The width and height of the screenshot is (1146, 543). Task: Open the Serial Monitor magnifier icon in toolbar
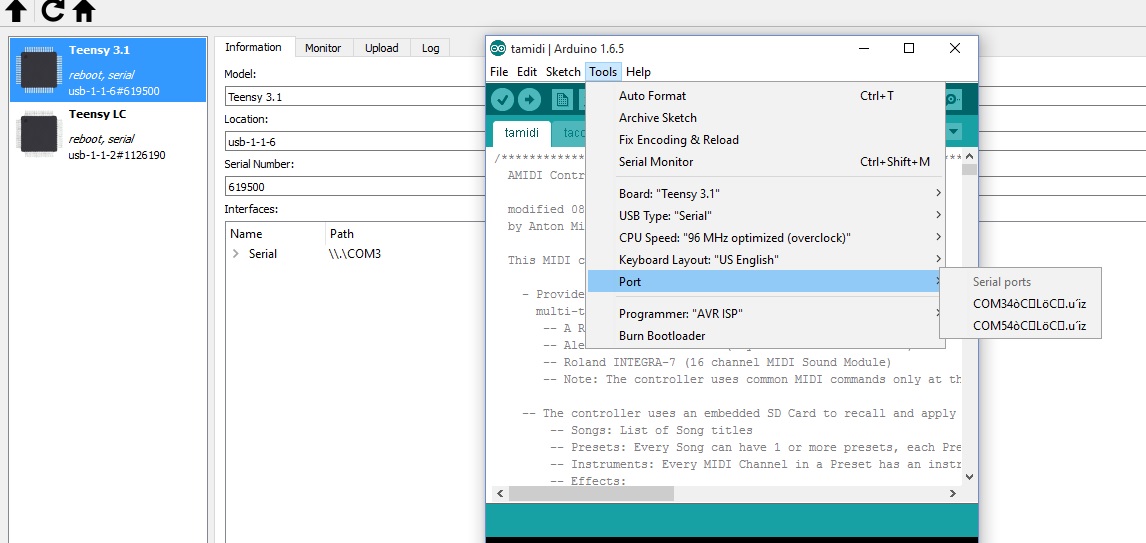click(952, 99)
